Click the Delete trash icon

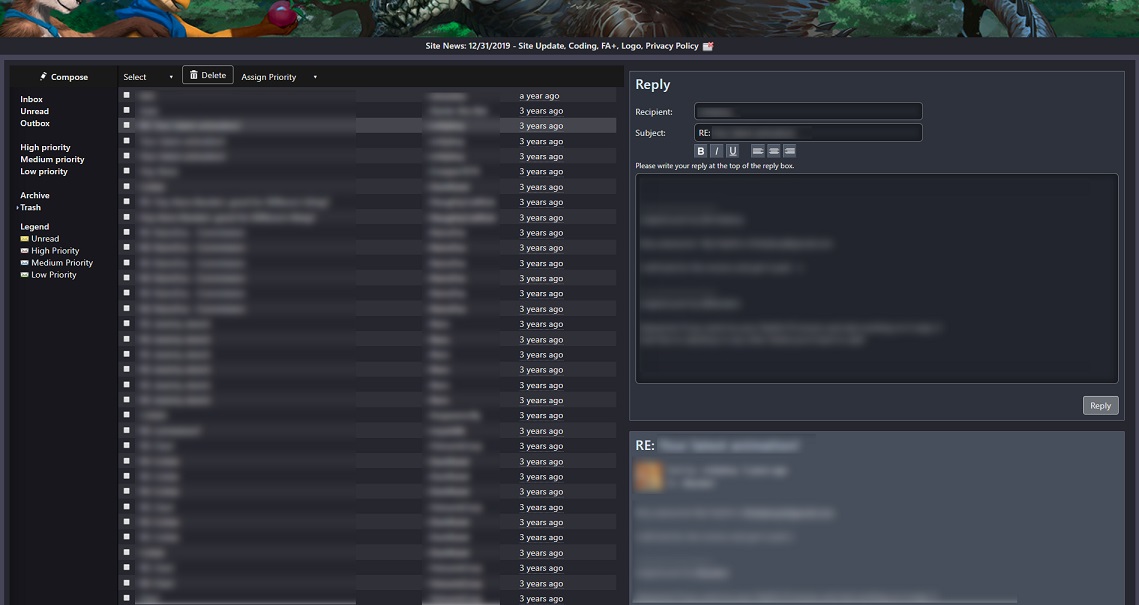193,74
